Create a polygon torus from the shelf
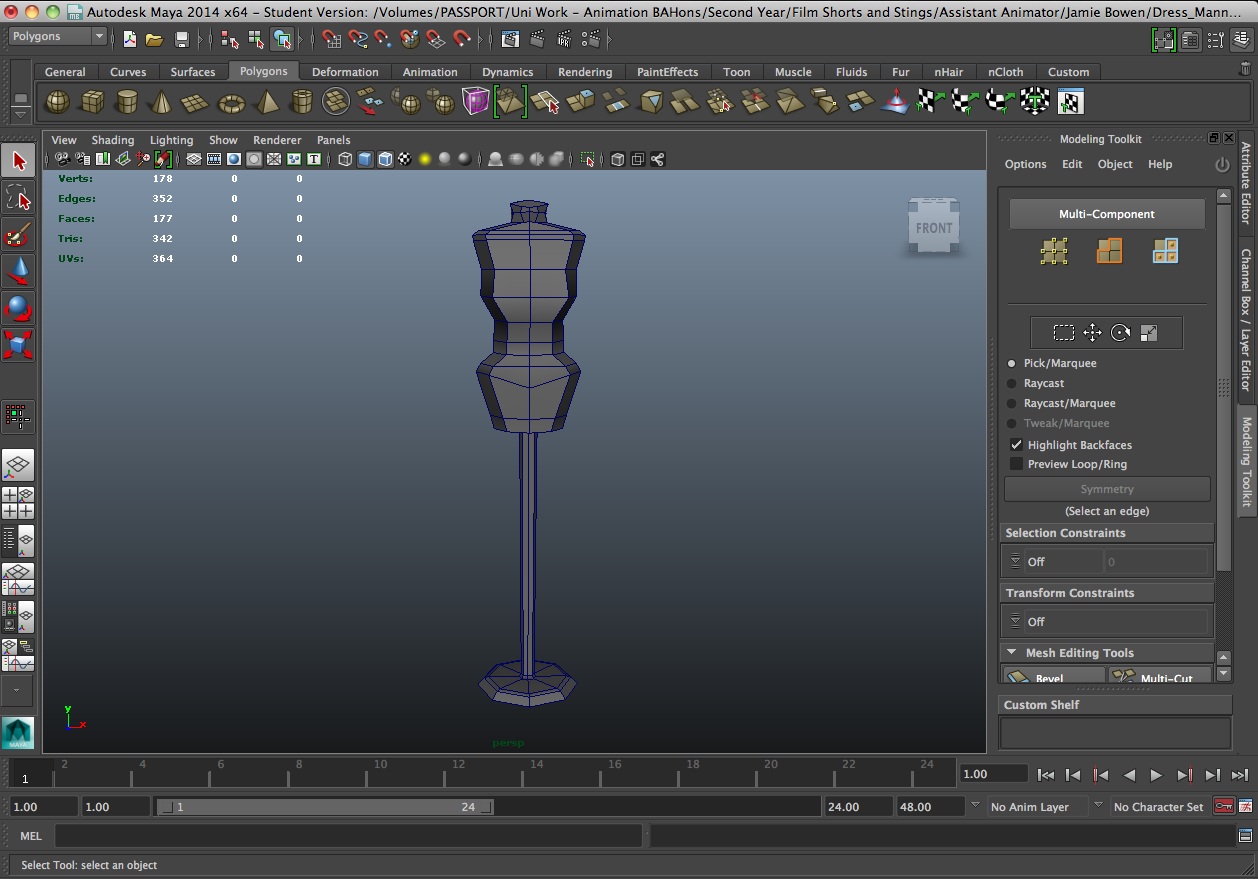The image size is (1258, 879). [231, 100]
